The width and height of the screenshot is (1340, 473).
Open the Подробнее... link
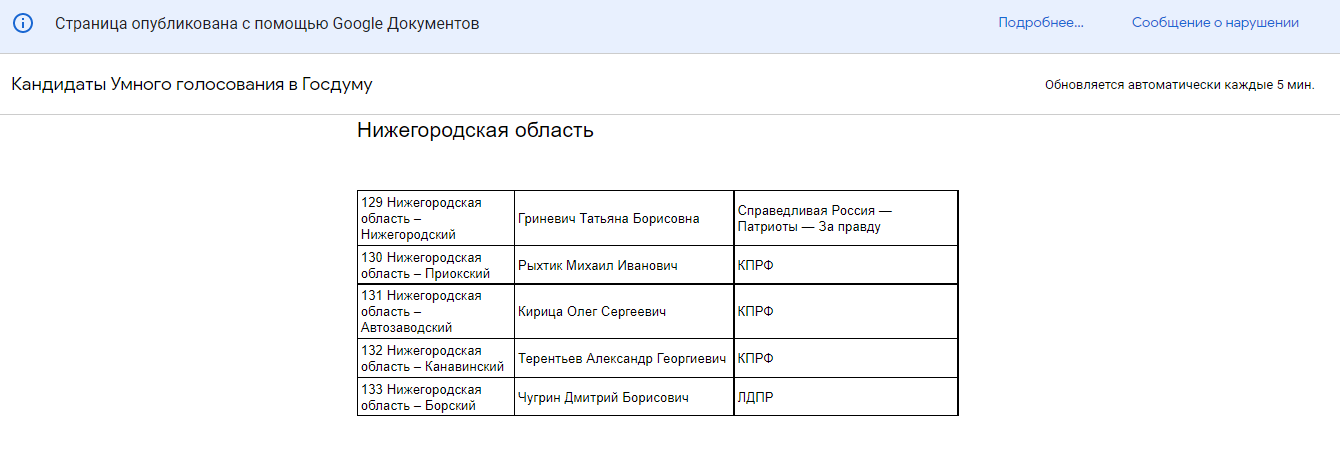[x=1041, y=23]
